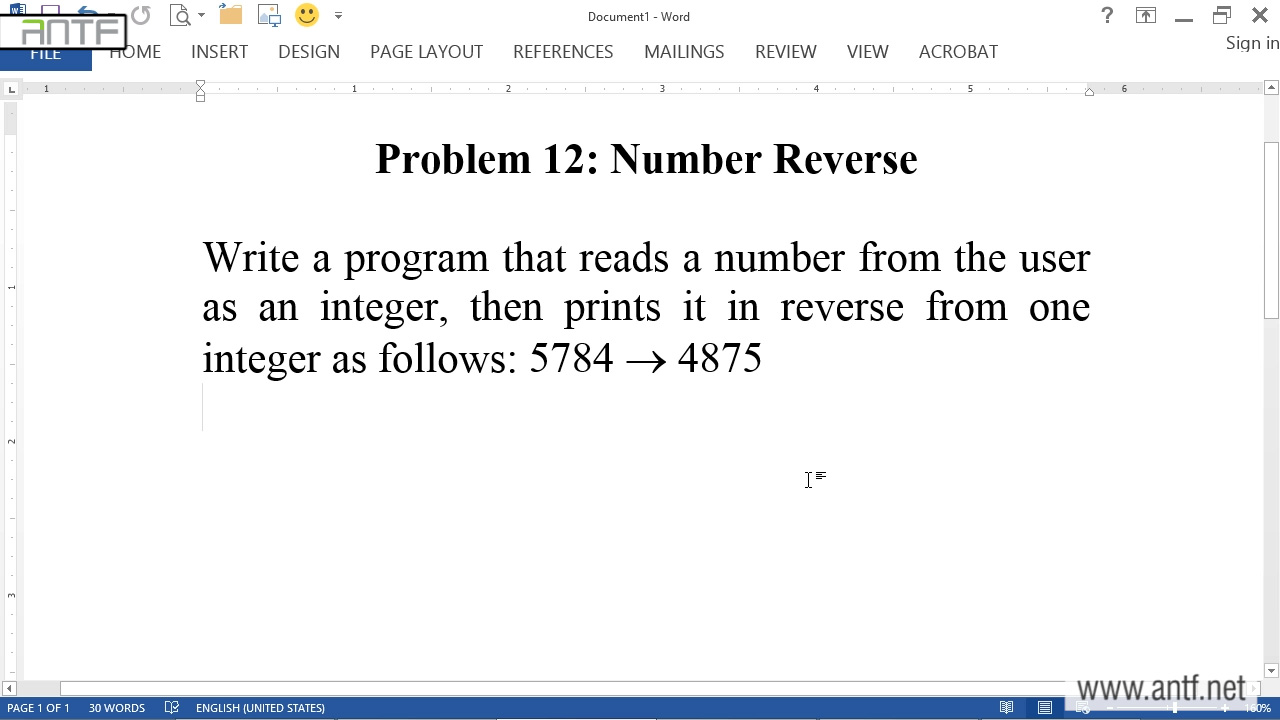Open Print Preview from Quick Access toolbar
Image resolution: width=1280 pixels, height=720 pixels.
coord(180,15)
